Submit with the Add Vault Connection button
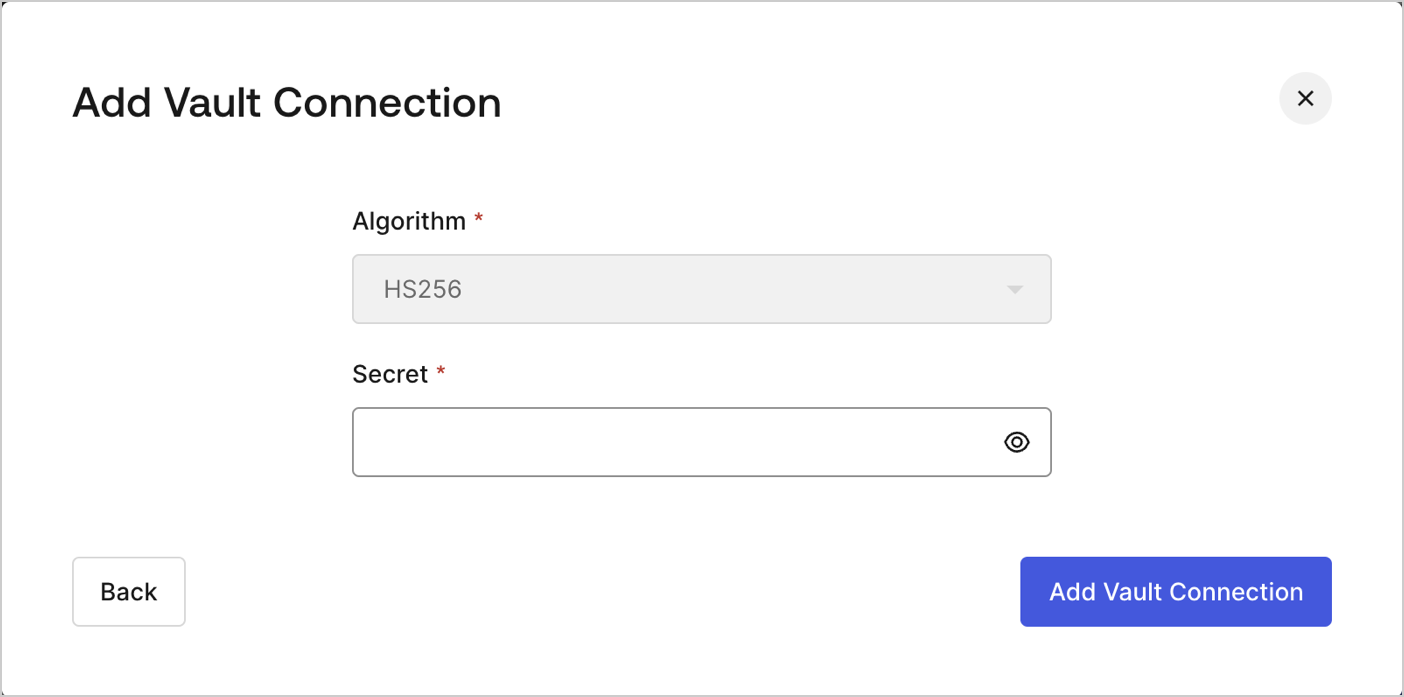 pyautogui.click(x=1175, y=591)
